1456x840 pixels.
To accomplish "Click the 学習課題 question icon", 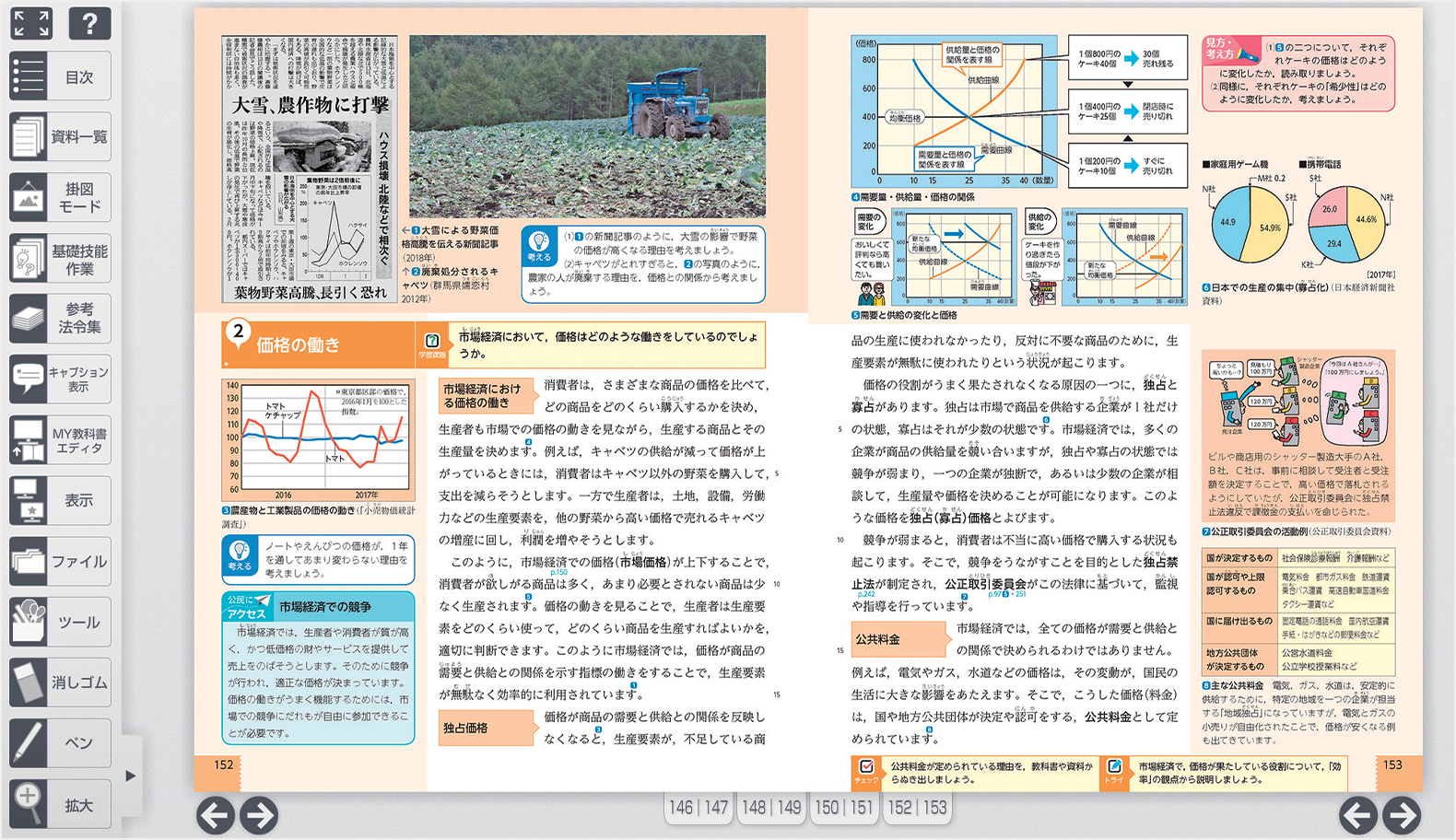I will 431,345.
